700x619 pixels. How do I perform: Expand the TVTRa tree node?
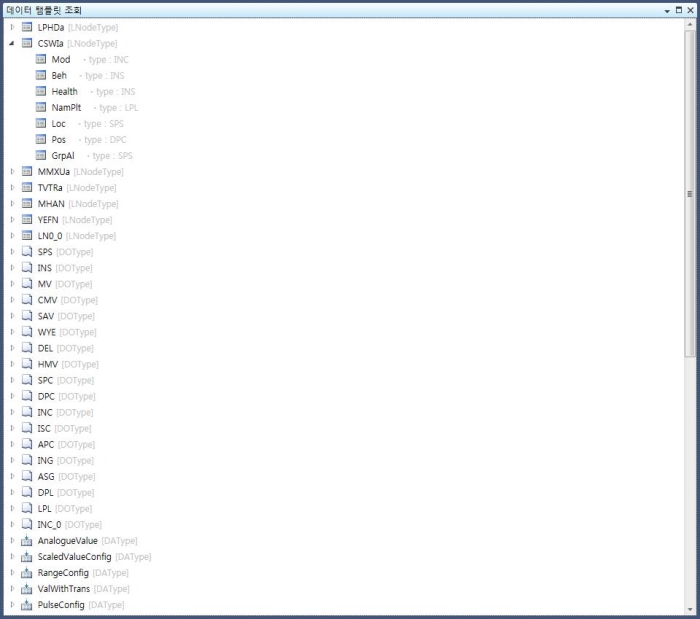(12, 187)
